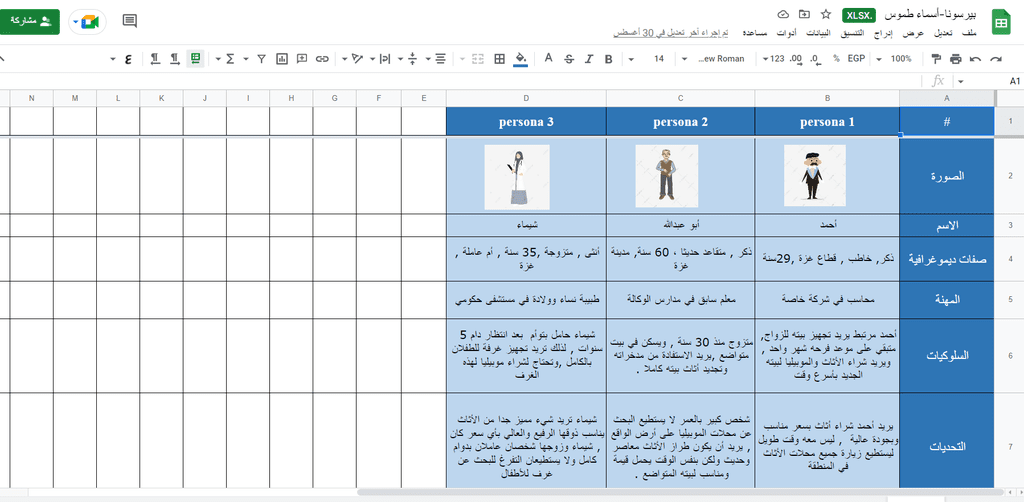Open the name box dropdown
The image size is (1024, 502).
pos(960,82)
